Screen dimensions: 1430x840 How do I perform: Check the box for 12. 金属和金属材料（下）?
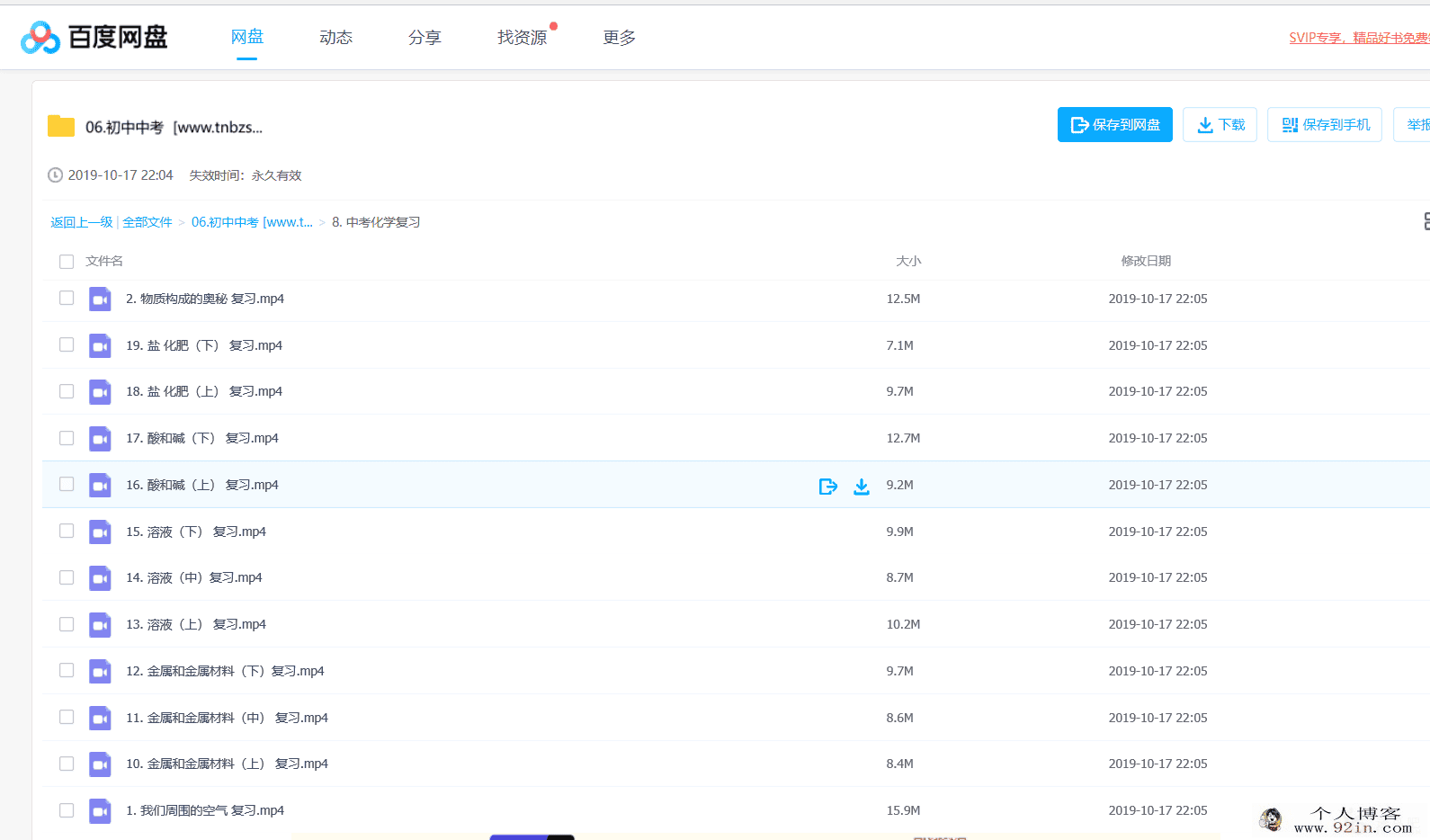pyautogui.click(x=67, y=670)
